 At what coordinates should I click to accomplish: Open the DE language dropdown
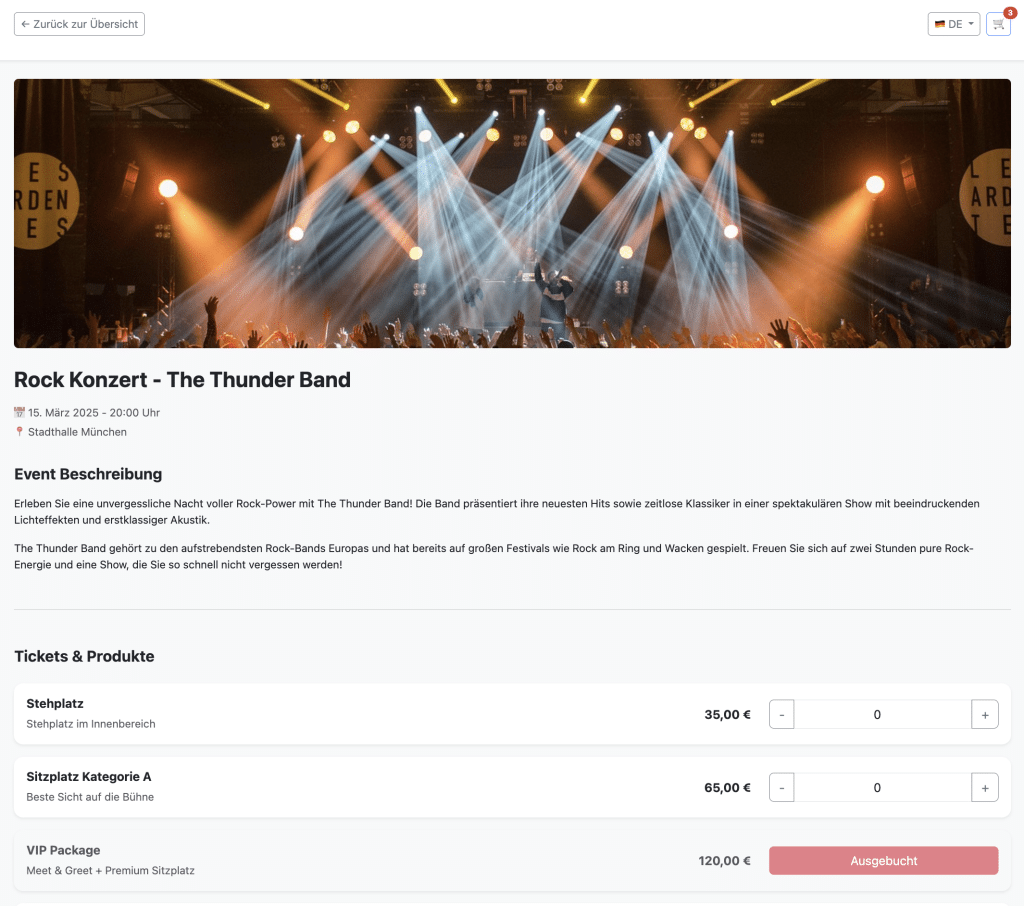pos(953,24)
